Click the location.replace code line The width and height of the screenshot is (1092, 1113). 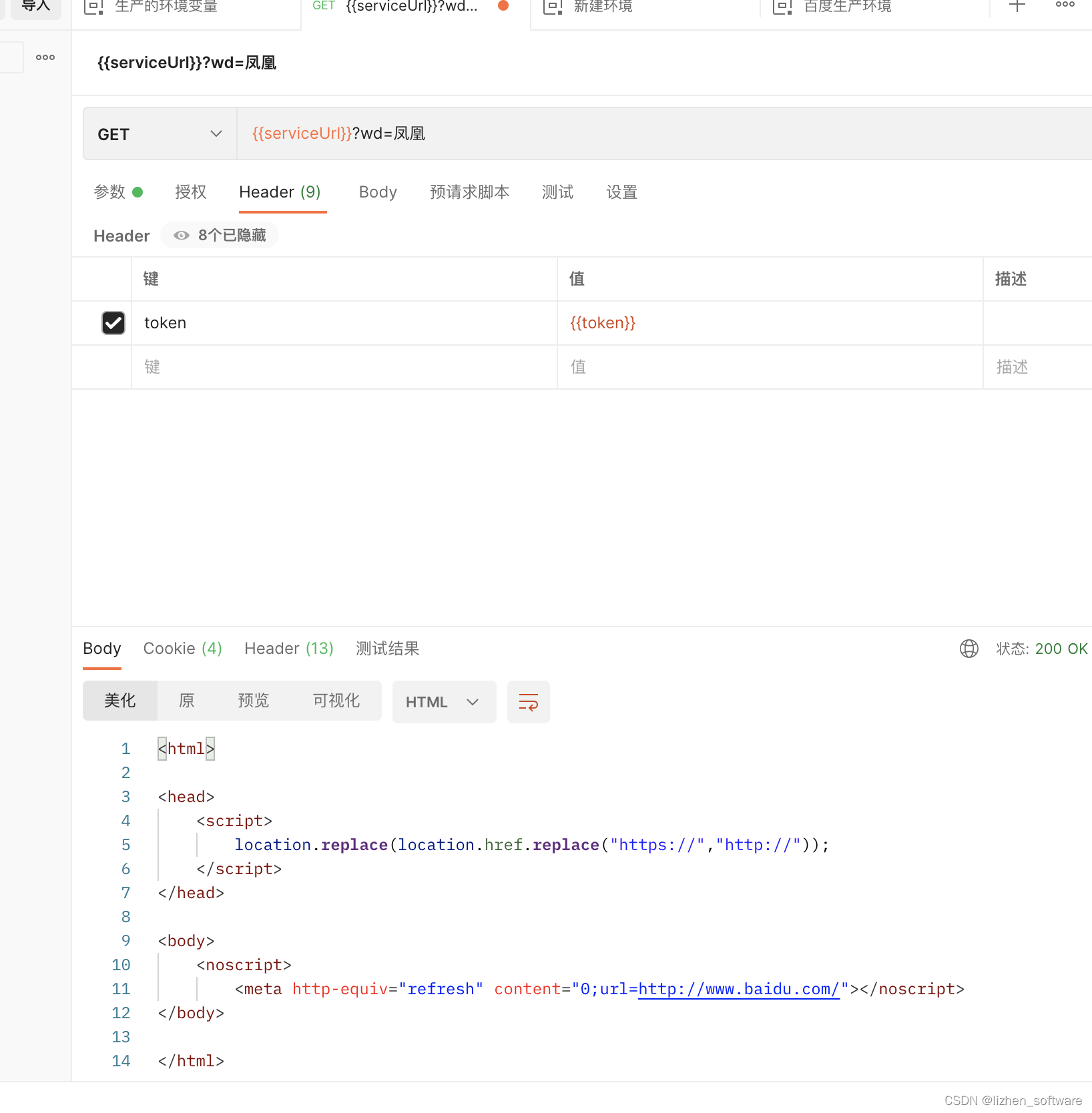532,845
